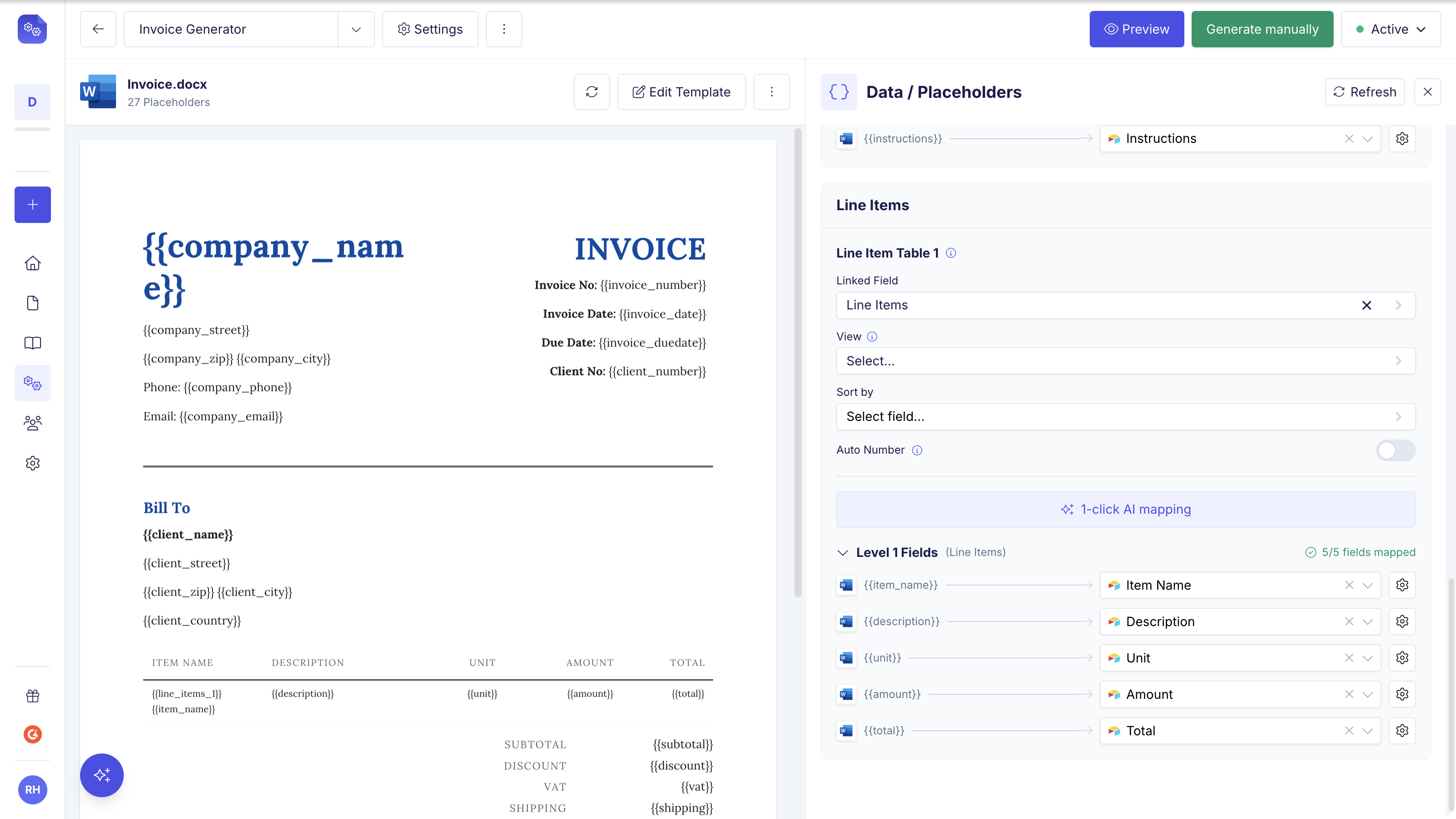The width and height of the screenshot is (1456, 819).
Task: Open the automations gears icon in sidebar
Action: 32,383
